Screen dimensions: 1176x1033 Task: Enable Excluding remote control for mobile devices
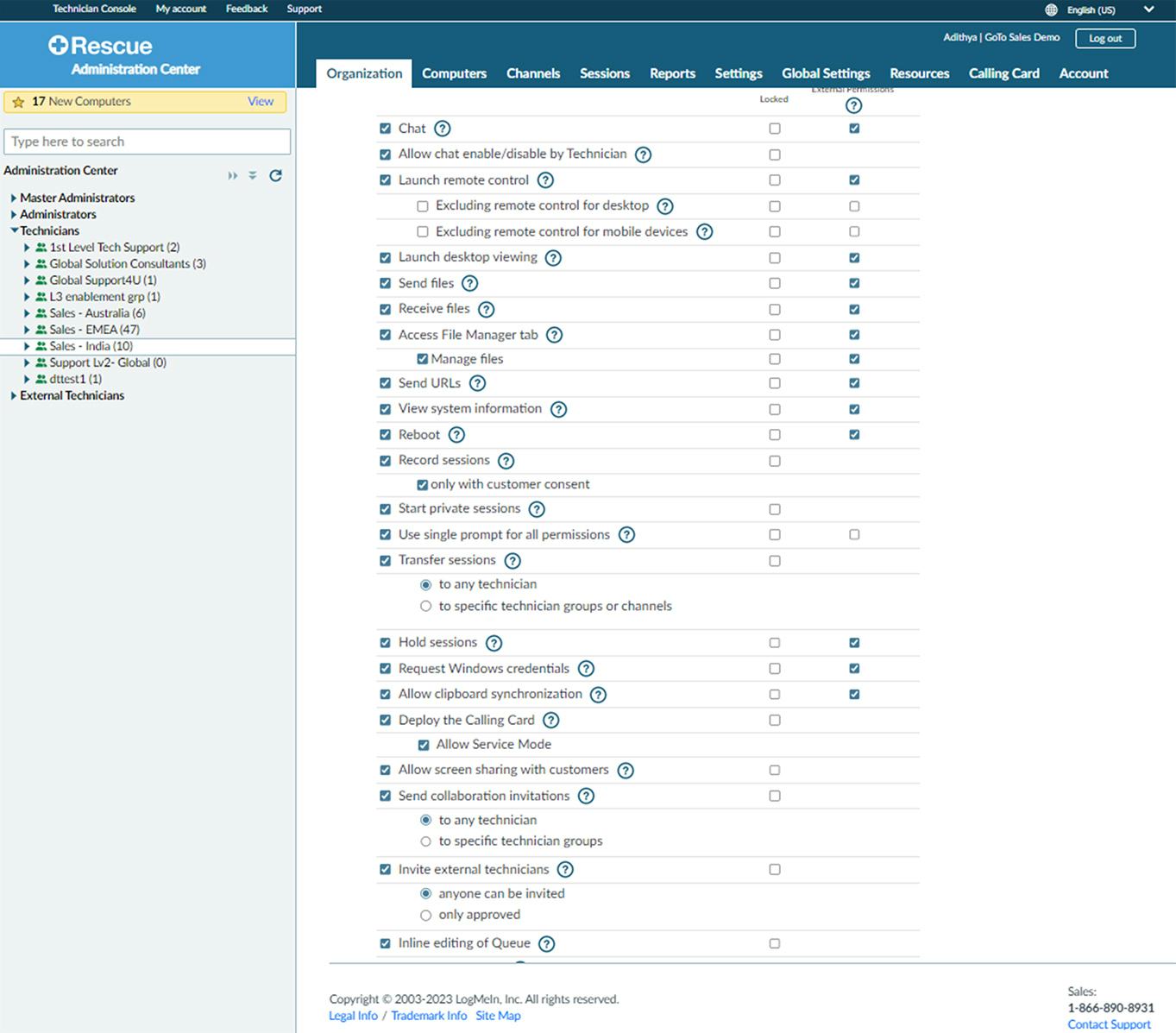(423, 231)
